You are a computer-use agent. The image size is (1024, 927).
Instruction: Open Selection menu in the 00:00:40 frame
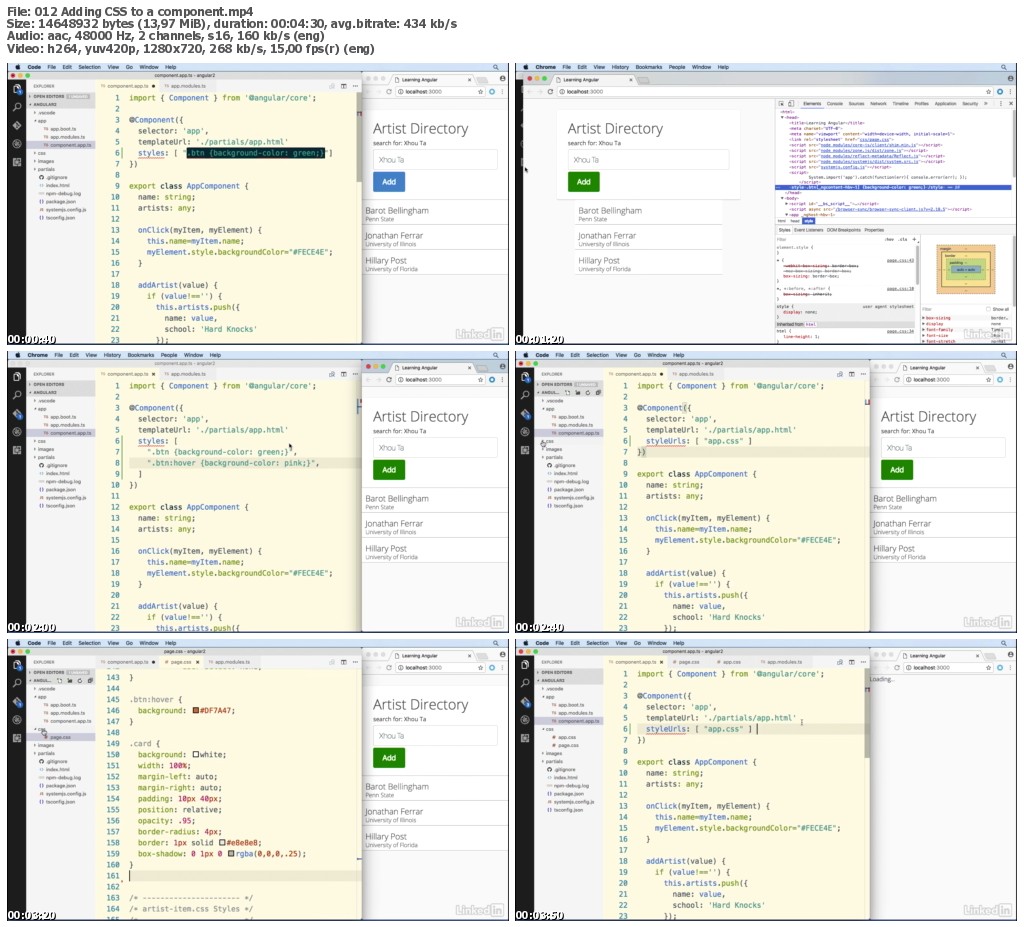pyautogui.click(x=89, y=67)
